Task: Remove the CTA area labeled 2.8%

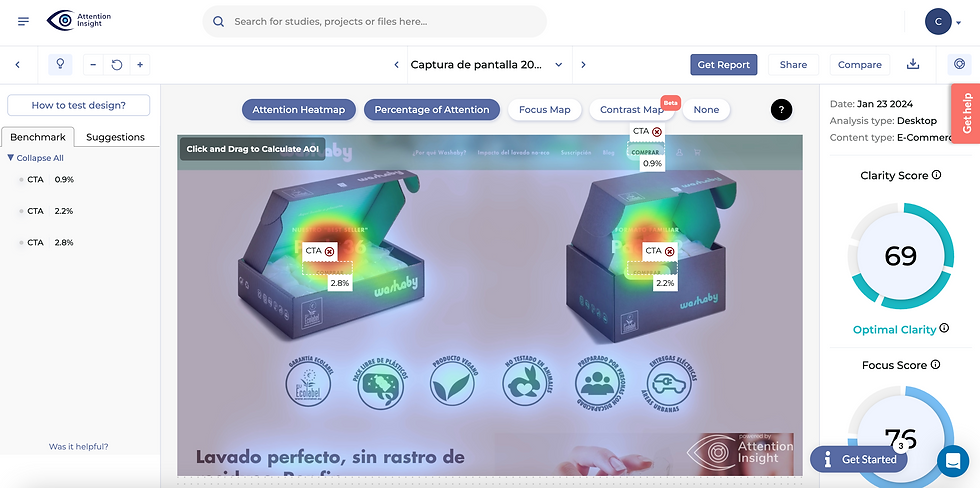Action: 329,251
